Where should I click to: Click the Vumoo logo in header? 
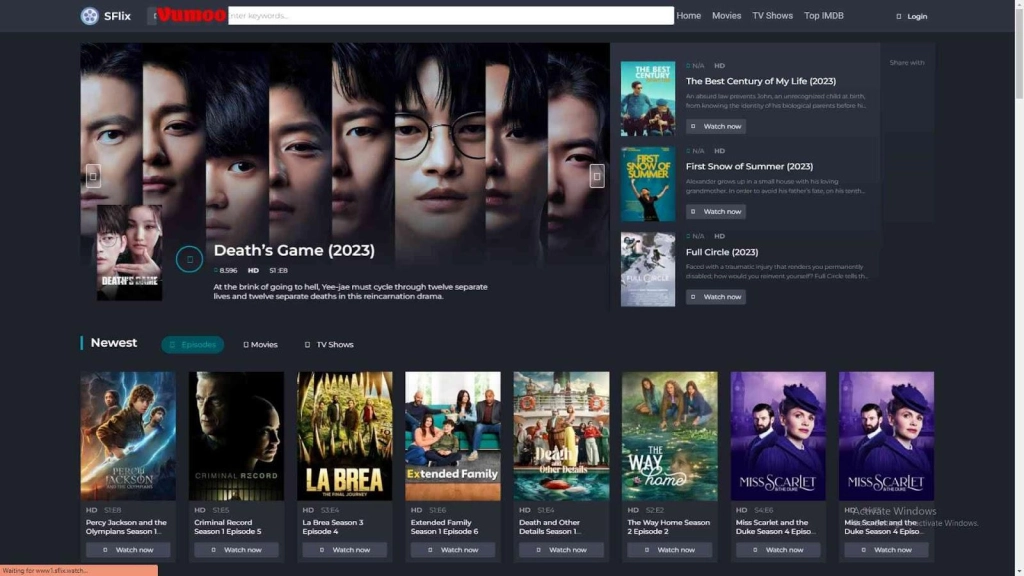click(190, 15)
